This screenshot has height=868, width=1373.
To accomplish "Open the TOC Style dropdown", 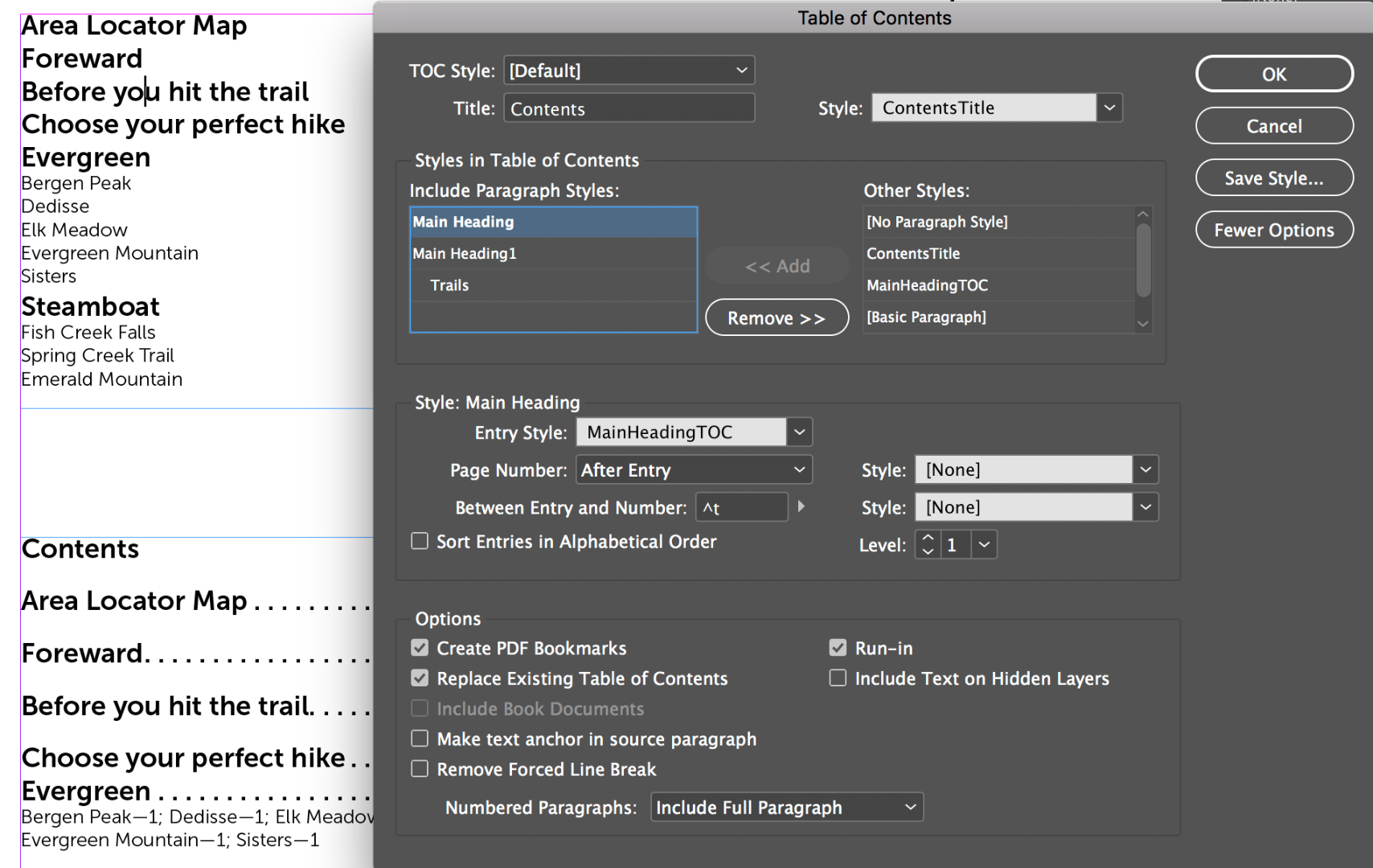I will [x=629, y=71].
